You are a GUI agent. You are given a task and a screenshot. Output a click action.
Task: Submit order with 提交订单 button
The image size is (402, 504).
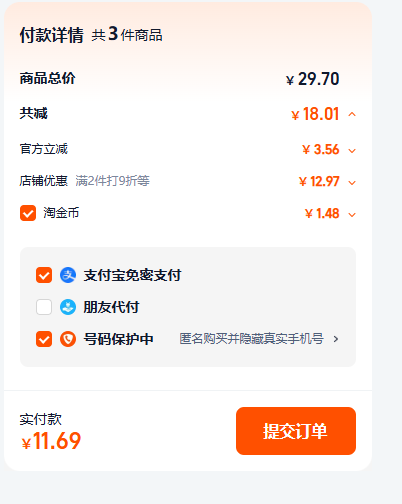pos(296,431)
